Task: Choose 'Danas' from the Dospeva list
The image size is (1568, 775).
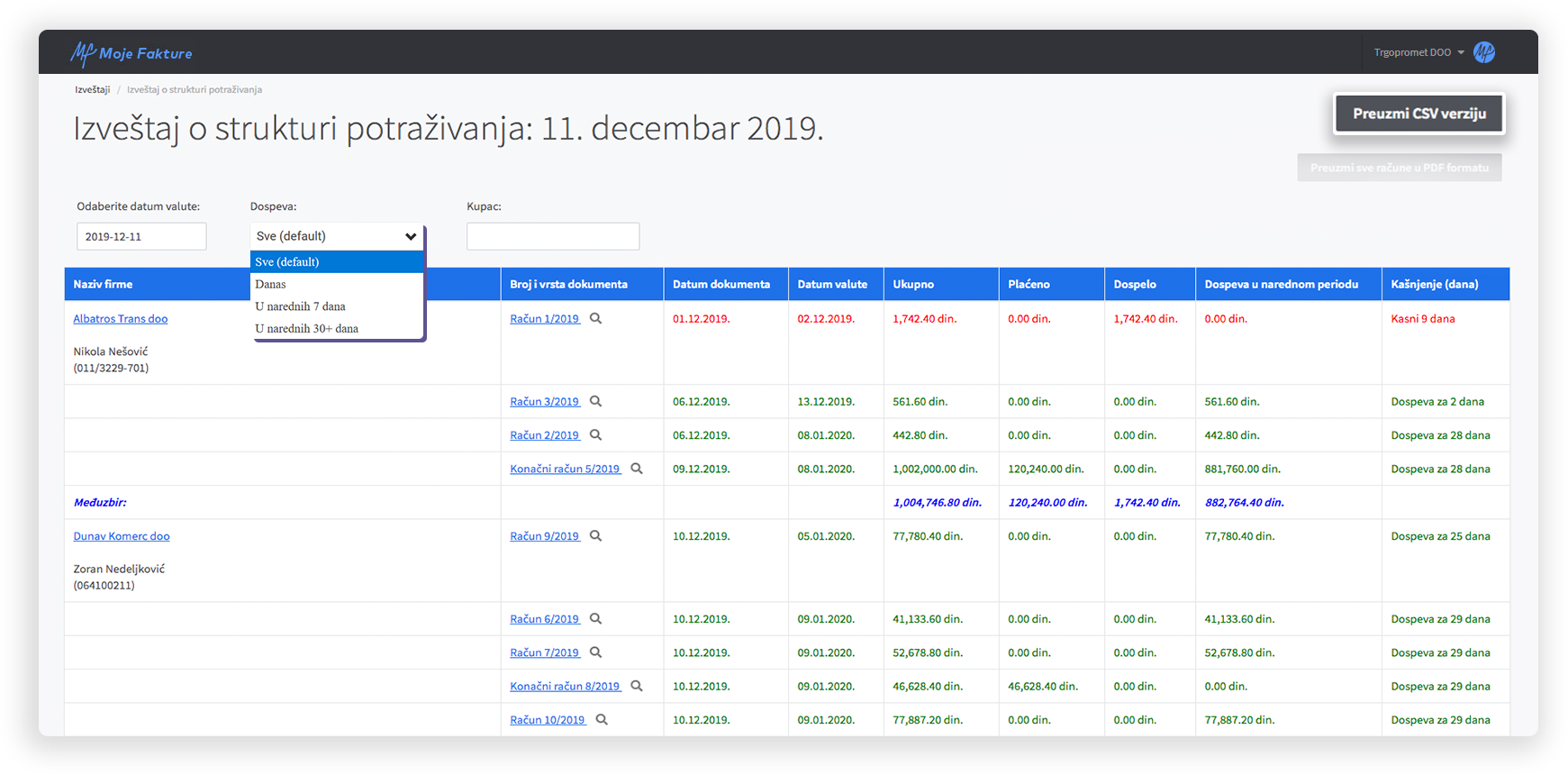Action: (x=270, y=284)
